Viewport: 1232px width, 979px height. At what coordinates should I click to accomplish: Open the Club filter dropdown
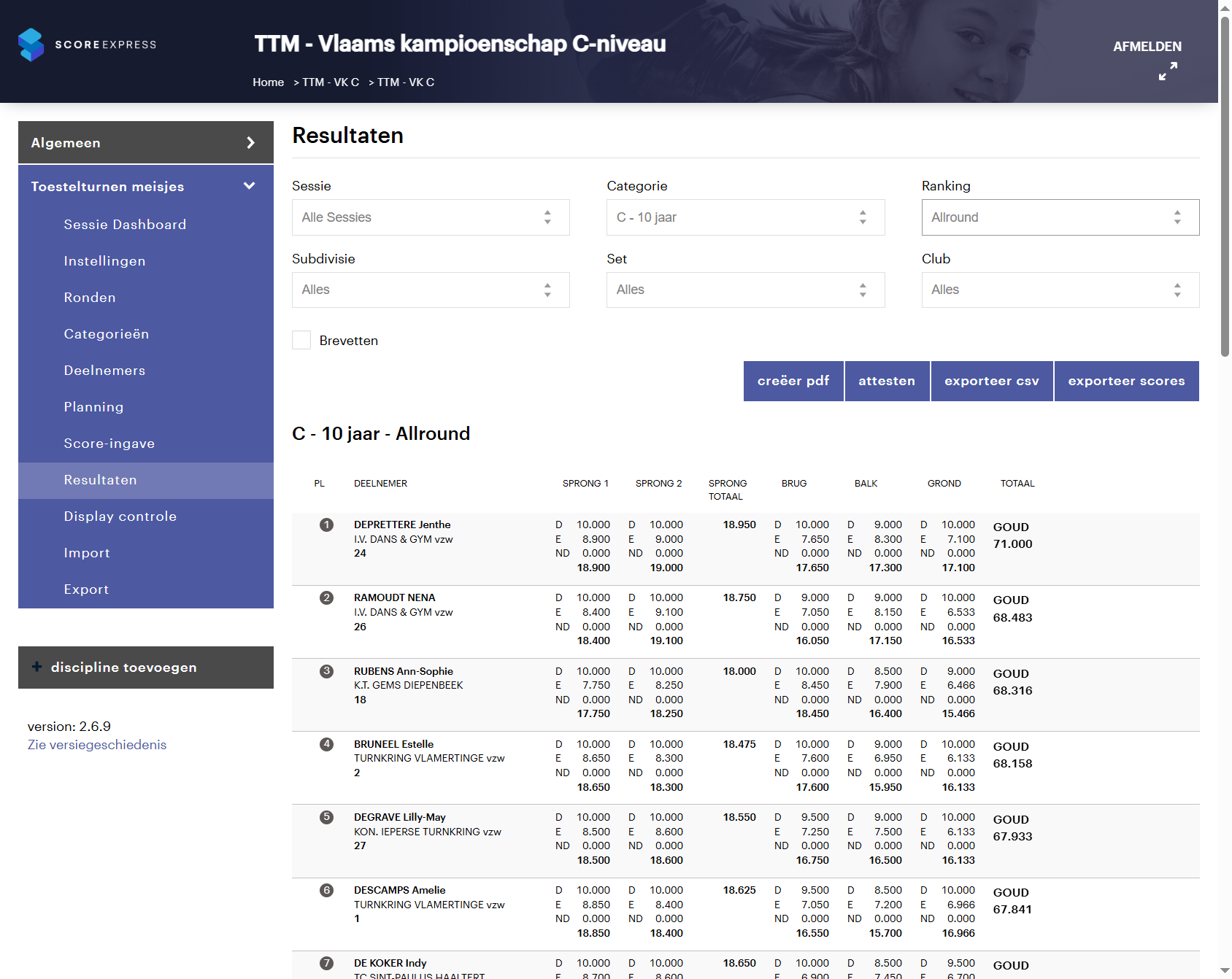[1060, 290]
